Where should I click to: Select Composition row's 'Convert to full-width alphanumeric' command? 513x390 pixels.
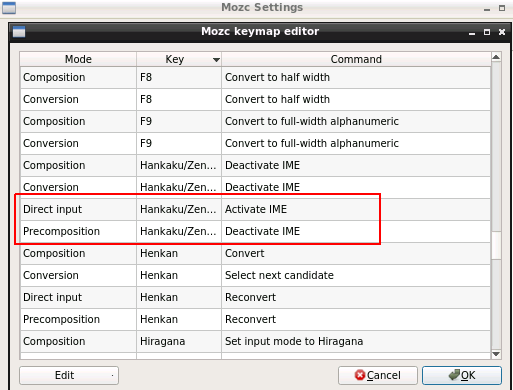pos(356,121)
